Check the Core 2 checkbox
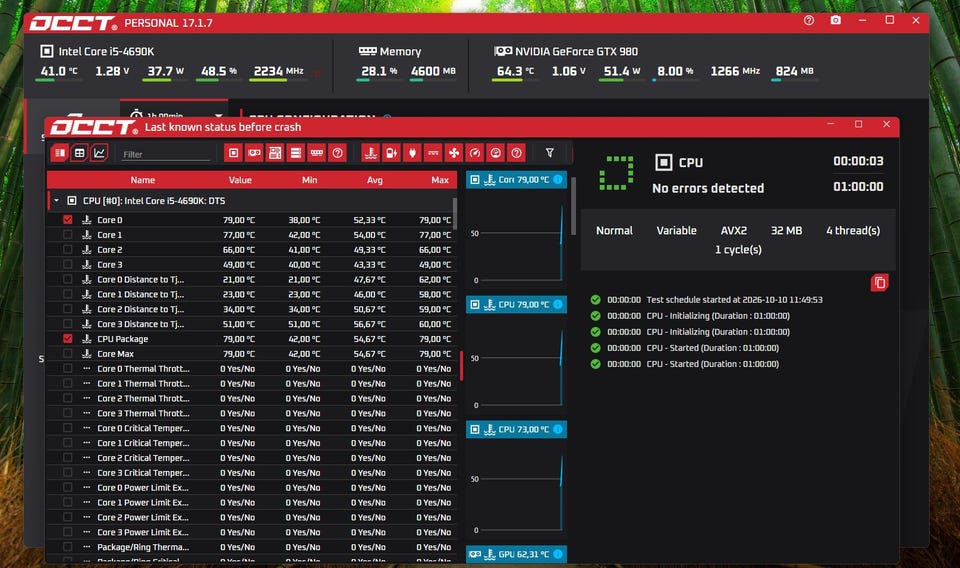Image resolution: width=960 pixels, height=568 pixels. click(67, 249)
